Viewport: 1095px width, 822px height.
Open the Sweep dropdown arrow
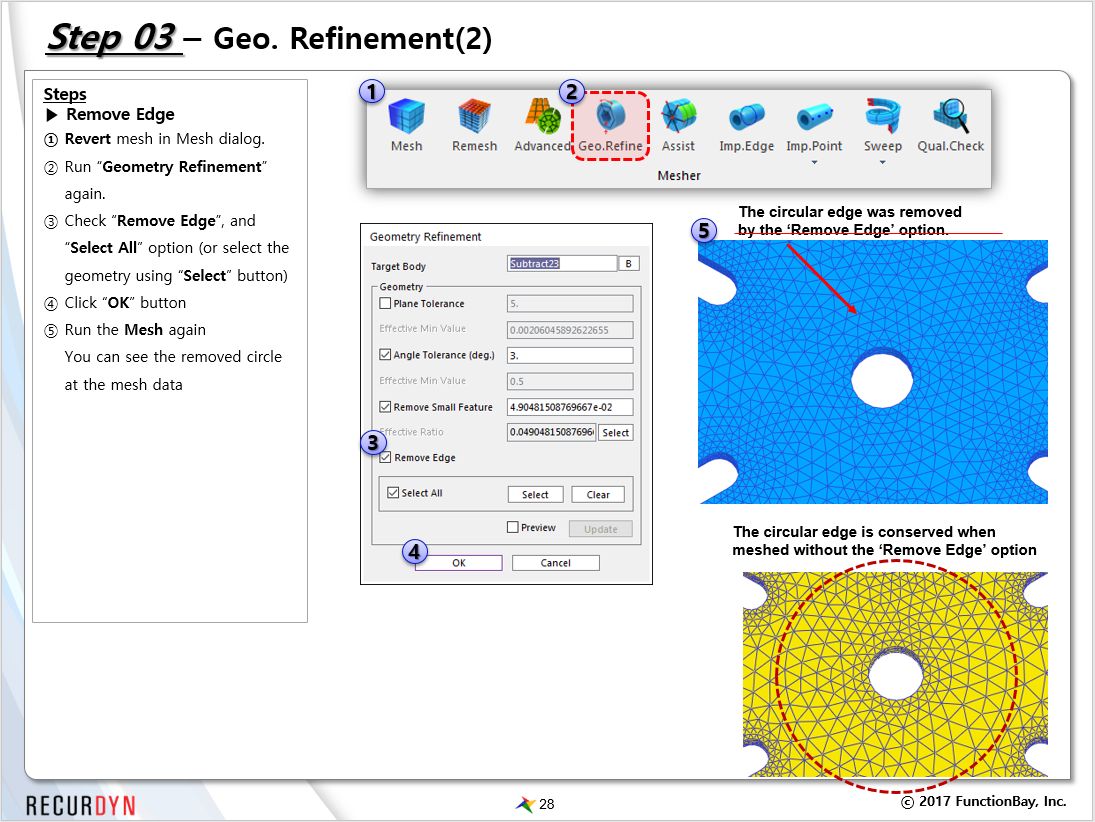point(881,161)
